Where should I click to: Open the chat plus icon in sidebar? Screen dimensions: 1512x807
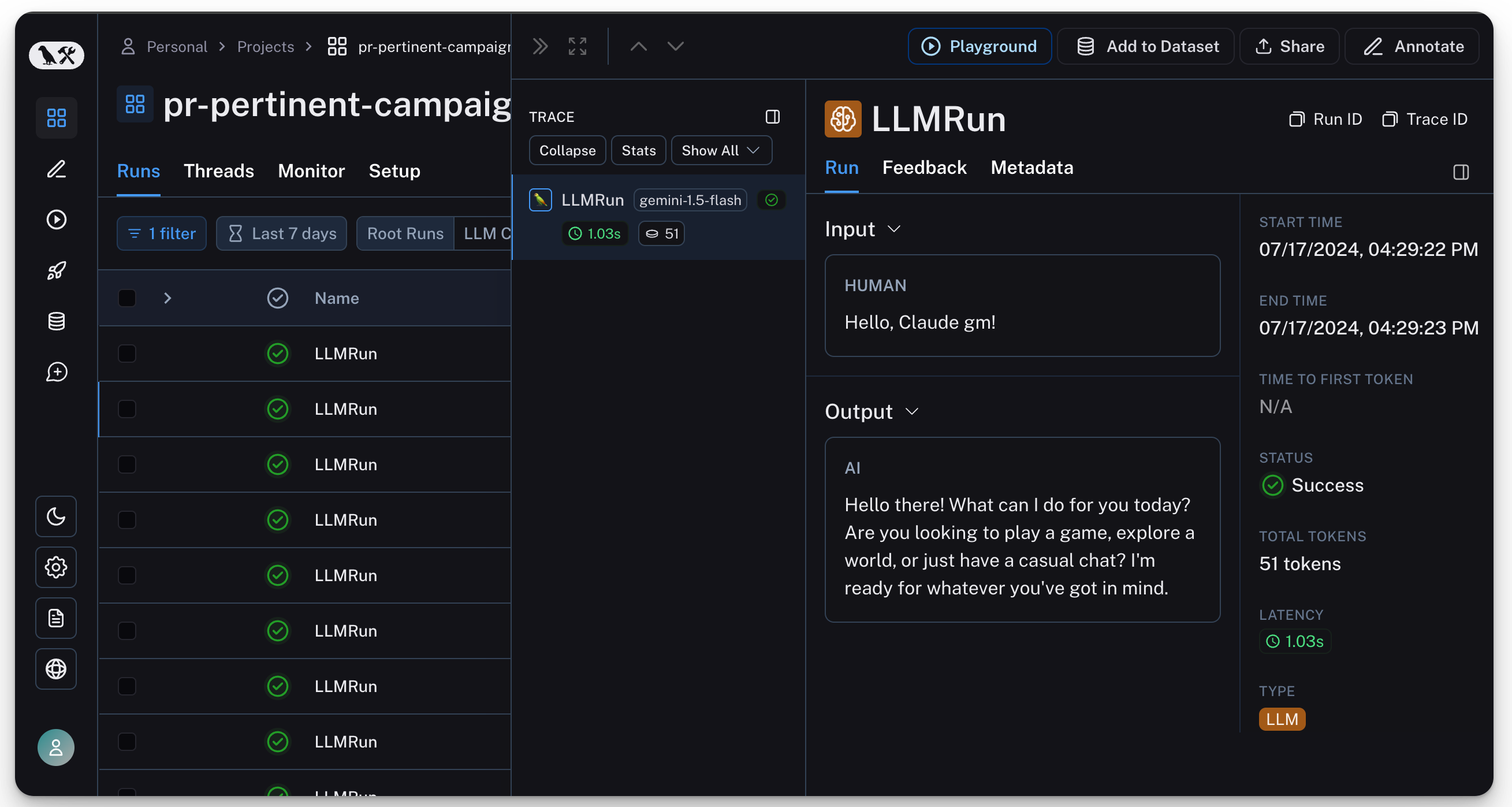pos(57,372)
